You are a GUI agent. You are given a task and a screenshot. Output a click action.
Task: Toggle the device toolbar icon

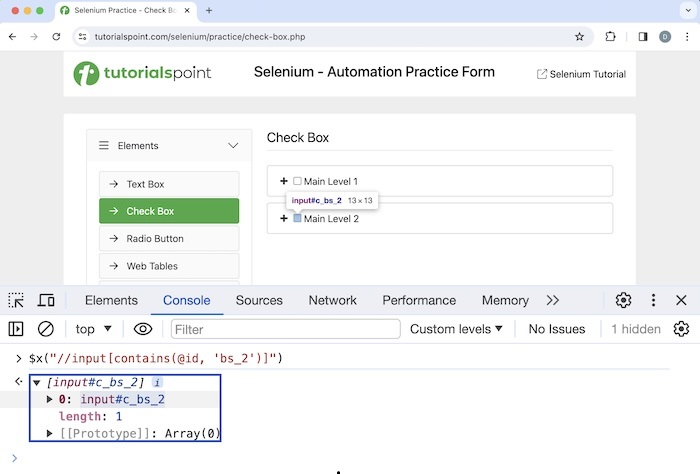(46, 300)
